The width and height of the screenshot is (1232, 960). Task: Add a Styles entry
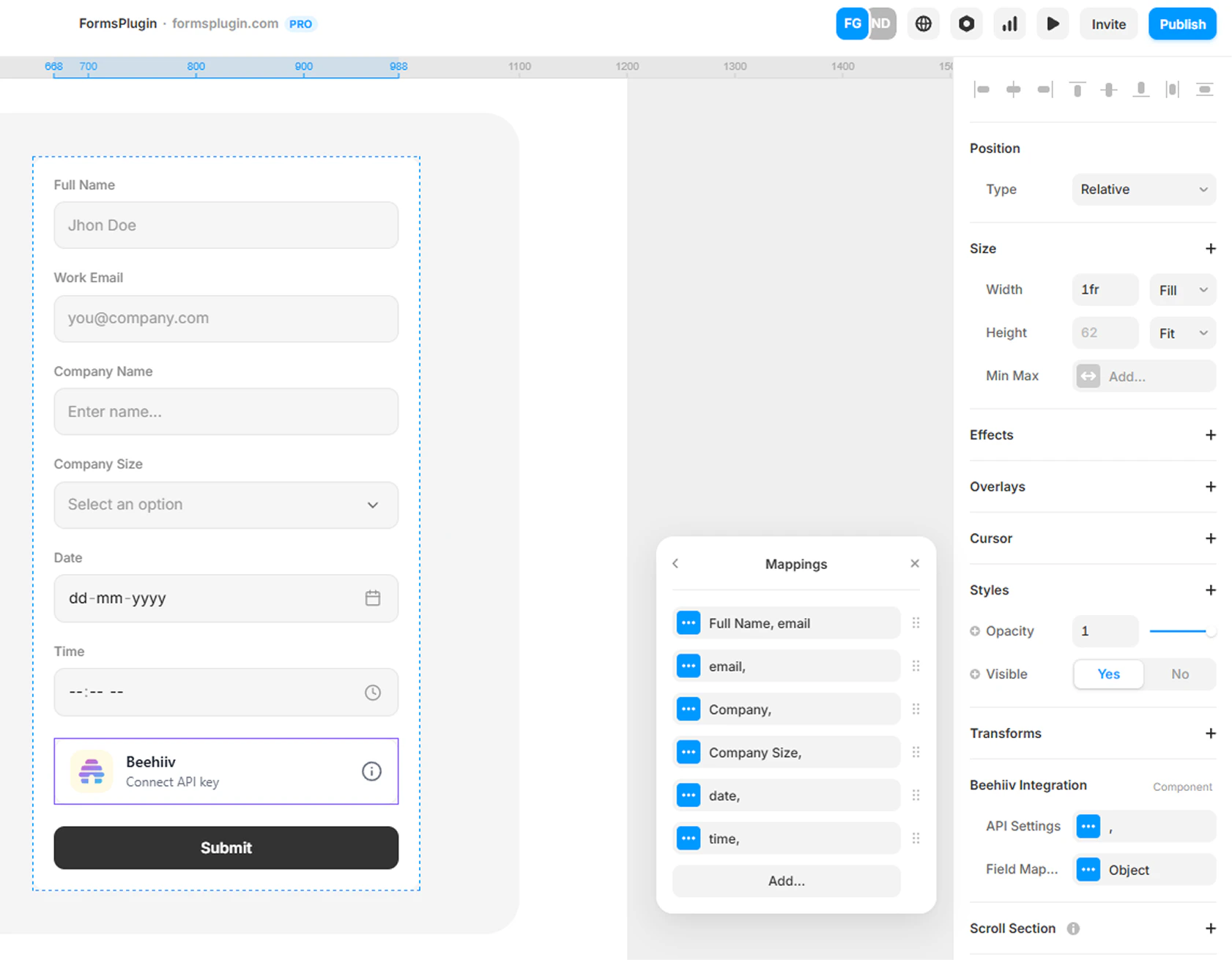pyautogui.click(x=1210, y=590)
